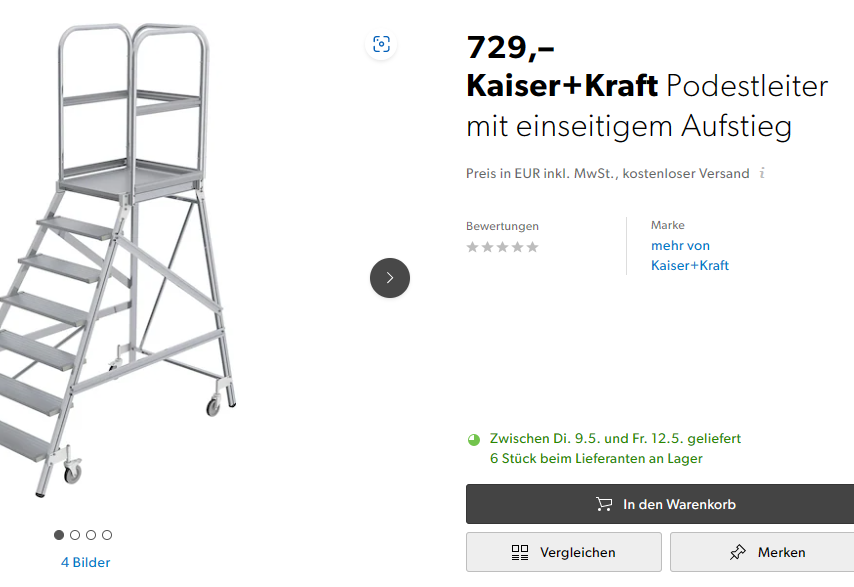Click the pin icon on Merken

pyautogui.click(x=737, y=553)
